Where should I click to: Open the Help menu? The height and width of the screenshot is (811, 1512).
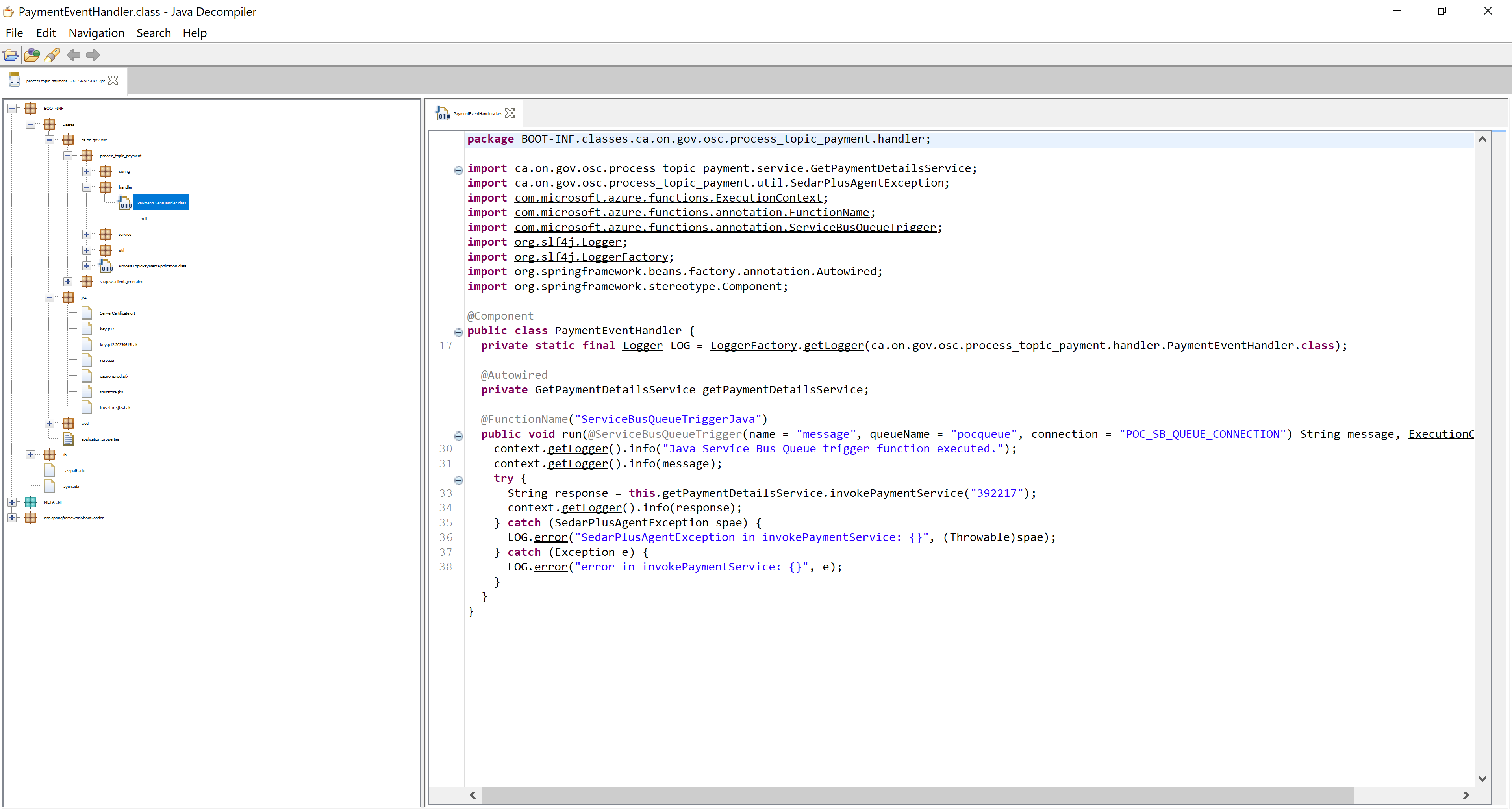point(195,33)
